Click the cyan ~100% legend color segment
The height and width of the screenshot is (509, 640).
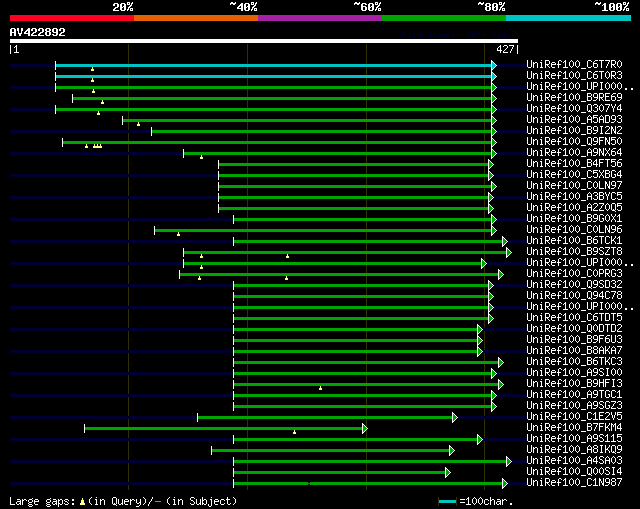(569, 18)
